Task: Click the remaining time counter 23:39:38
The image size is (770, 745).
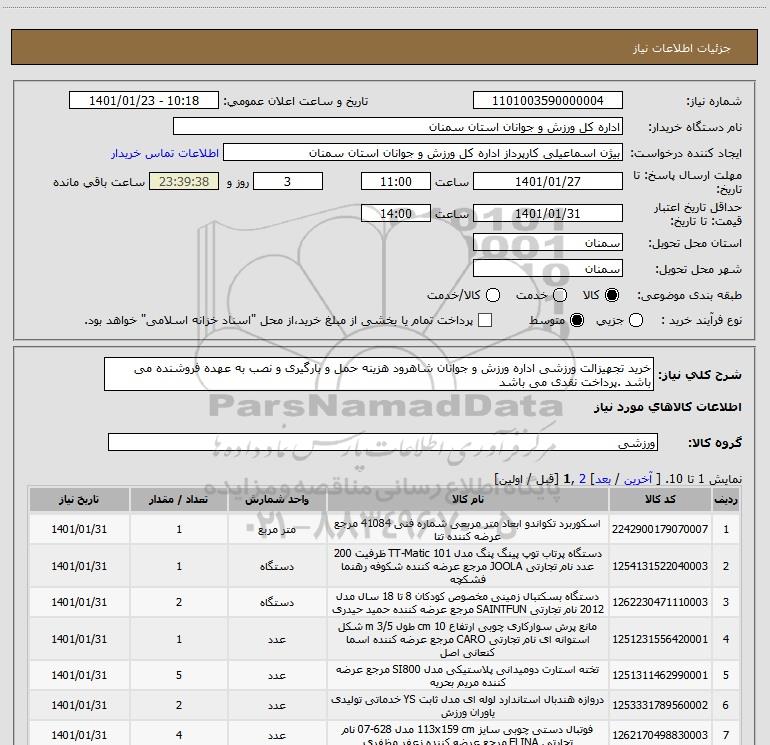Action: coord(184,181)
